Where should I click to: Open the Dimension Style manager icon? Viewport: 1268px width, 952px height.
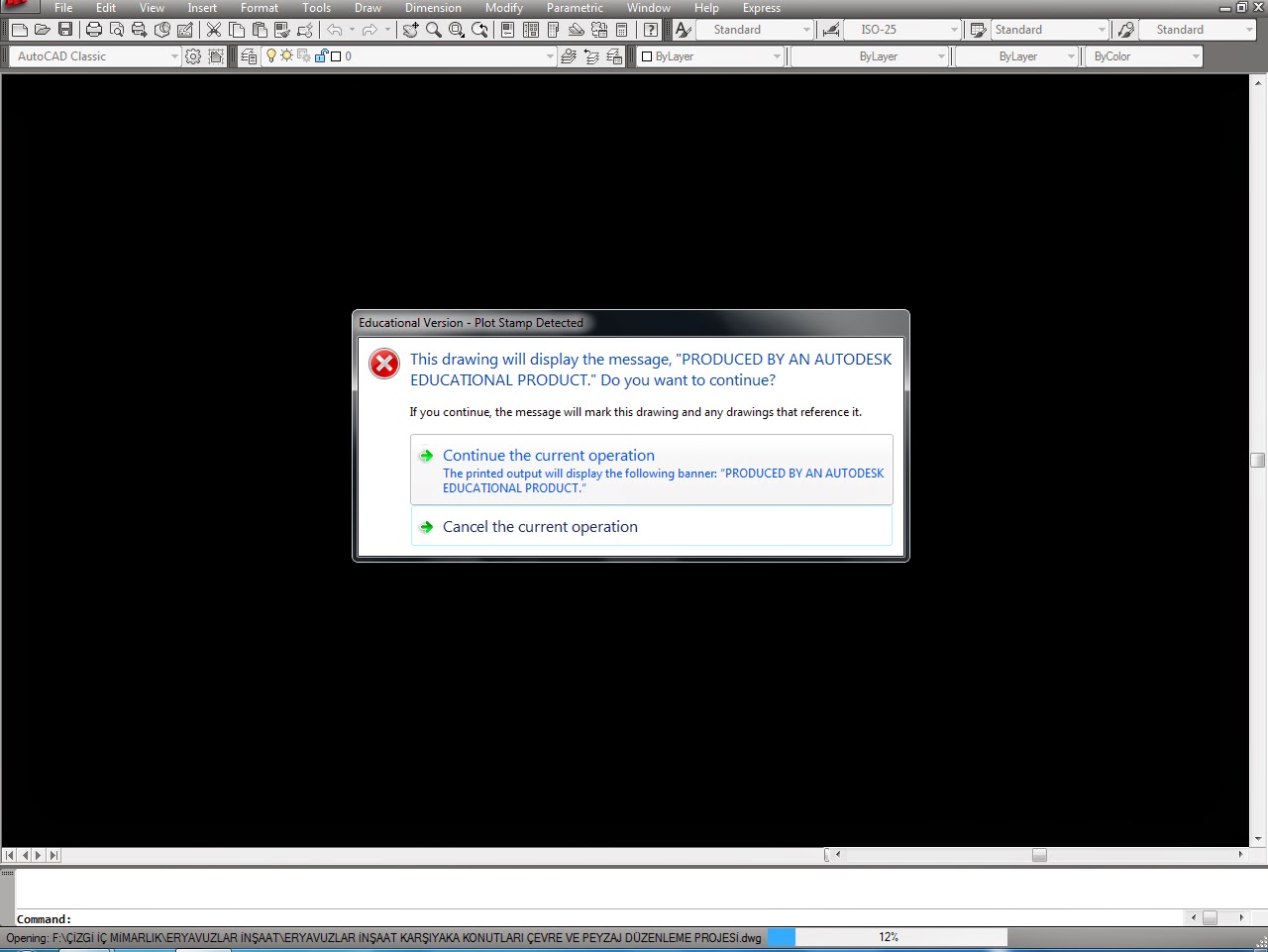(x=830, y=30)
